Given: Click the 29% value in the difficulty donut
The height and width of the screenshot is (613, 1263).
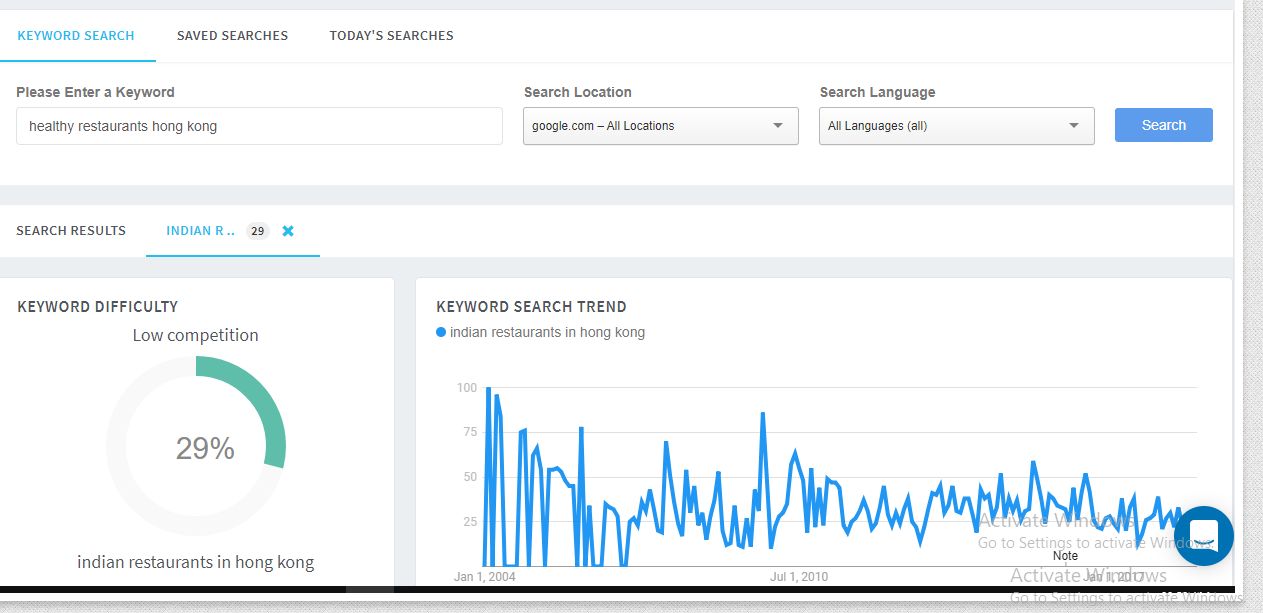Looking at the screenshot, I should (205, 449).
